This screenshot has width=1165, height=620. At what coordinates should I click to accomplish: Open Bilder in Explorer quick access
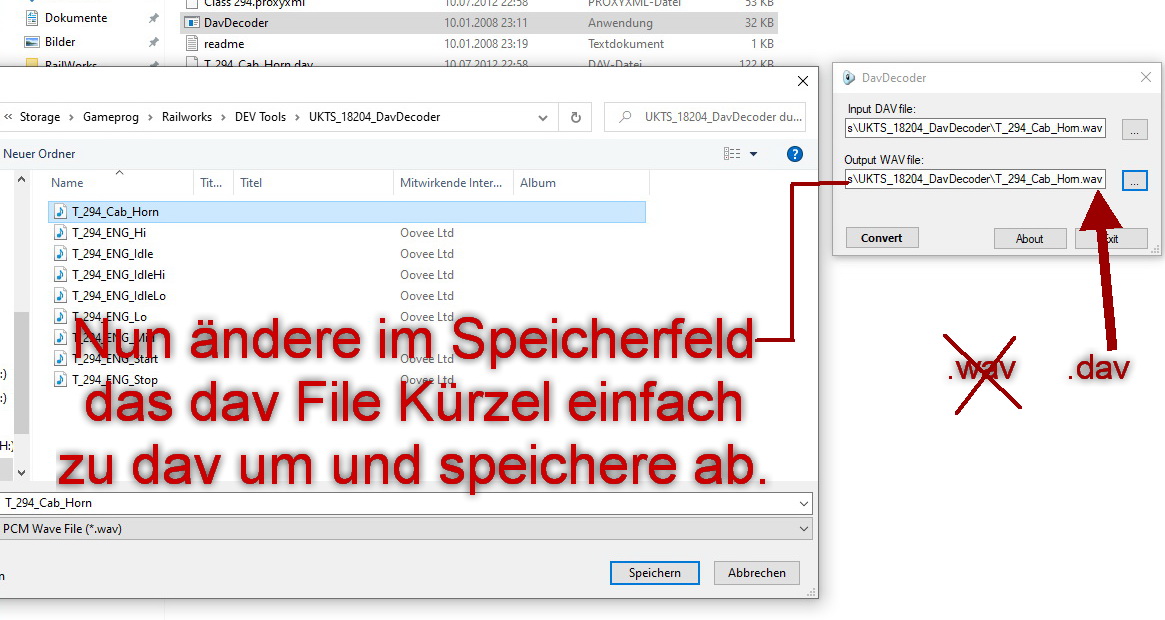click(x=59, y=42)
